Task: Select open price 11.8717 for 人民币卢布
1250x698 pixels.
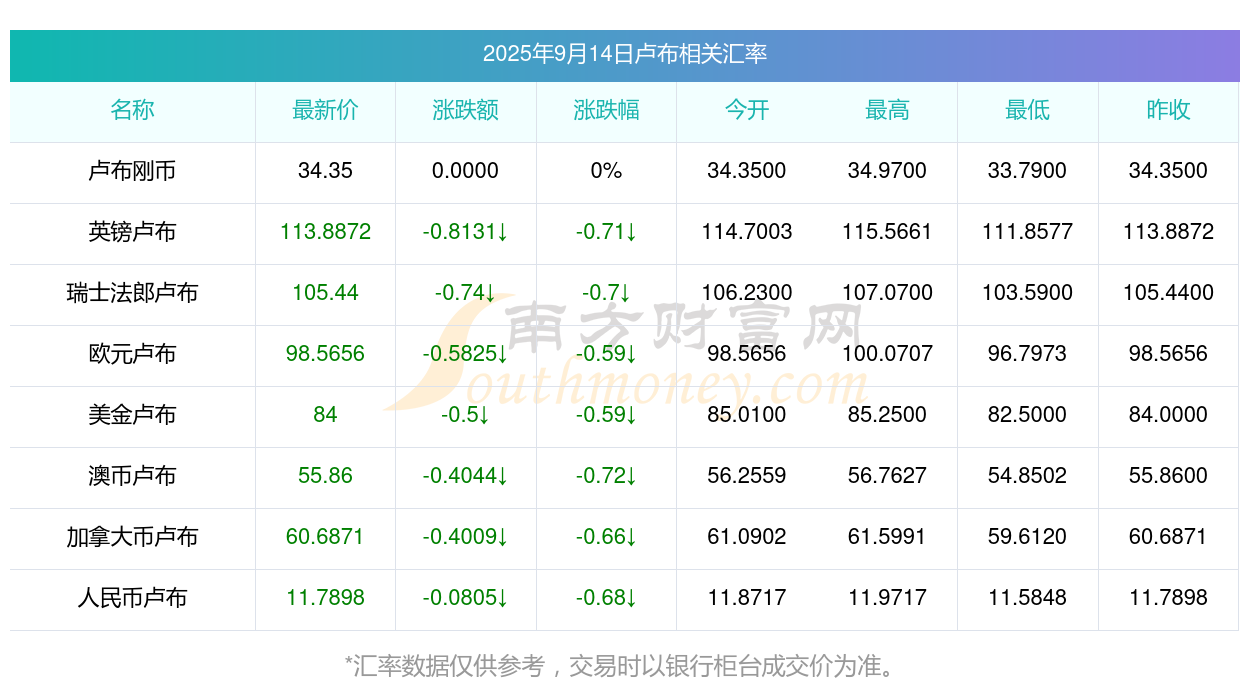Action: point(747,598)
